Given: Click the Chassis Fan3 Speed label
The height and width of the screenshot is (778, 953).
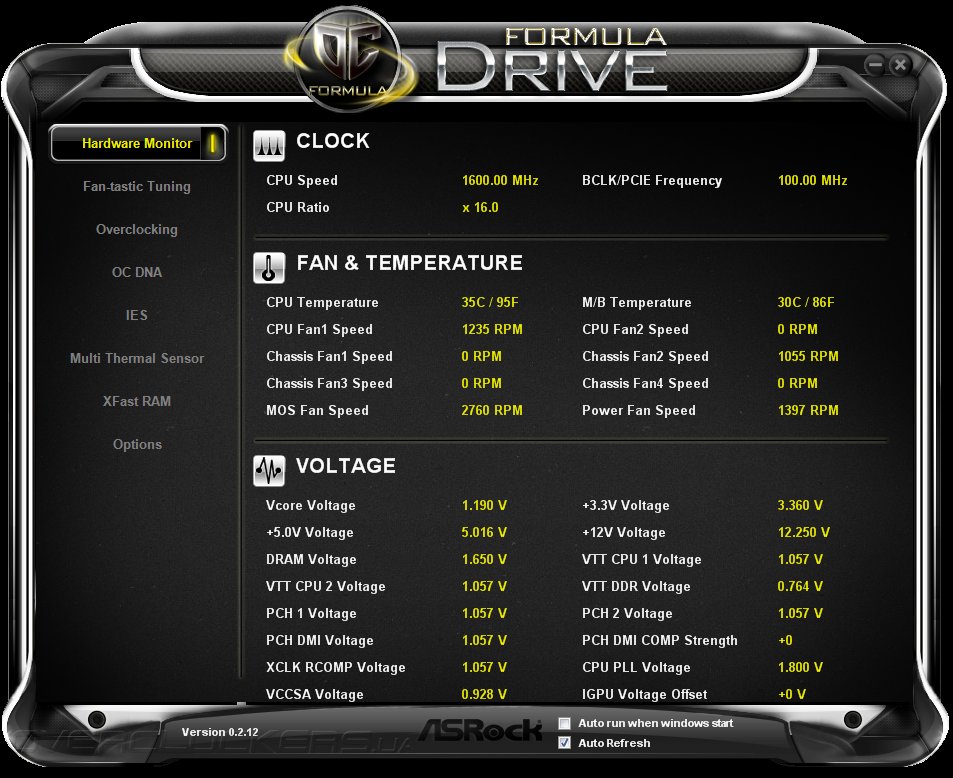Looking at the screenshot, I should tap(329, 384).
